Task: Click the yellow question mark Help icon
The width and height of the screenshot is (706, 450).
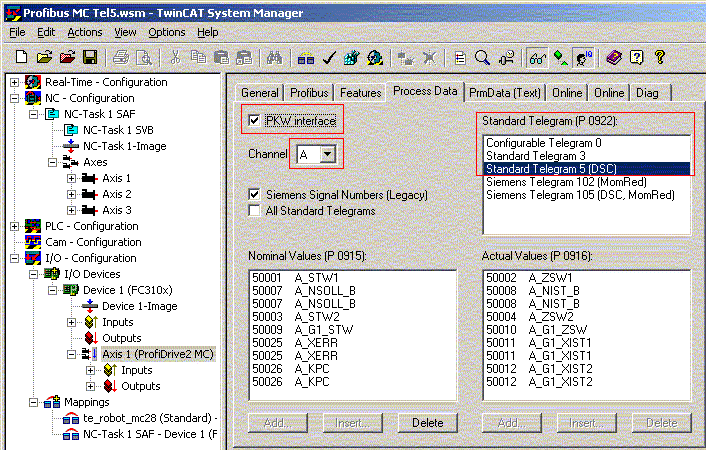Action: click(x=660, y=57)
